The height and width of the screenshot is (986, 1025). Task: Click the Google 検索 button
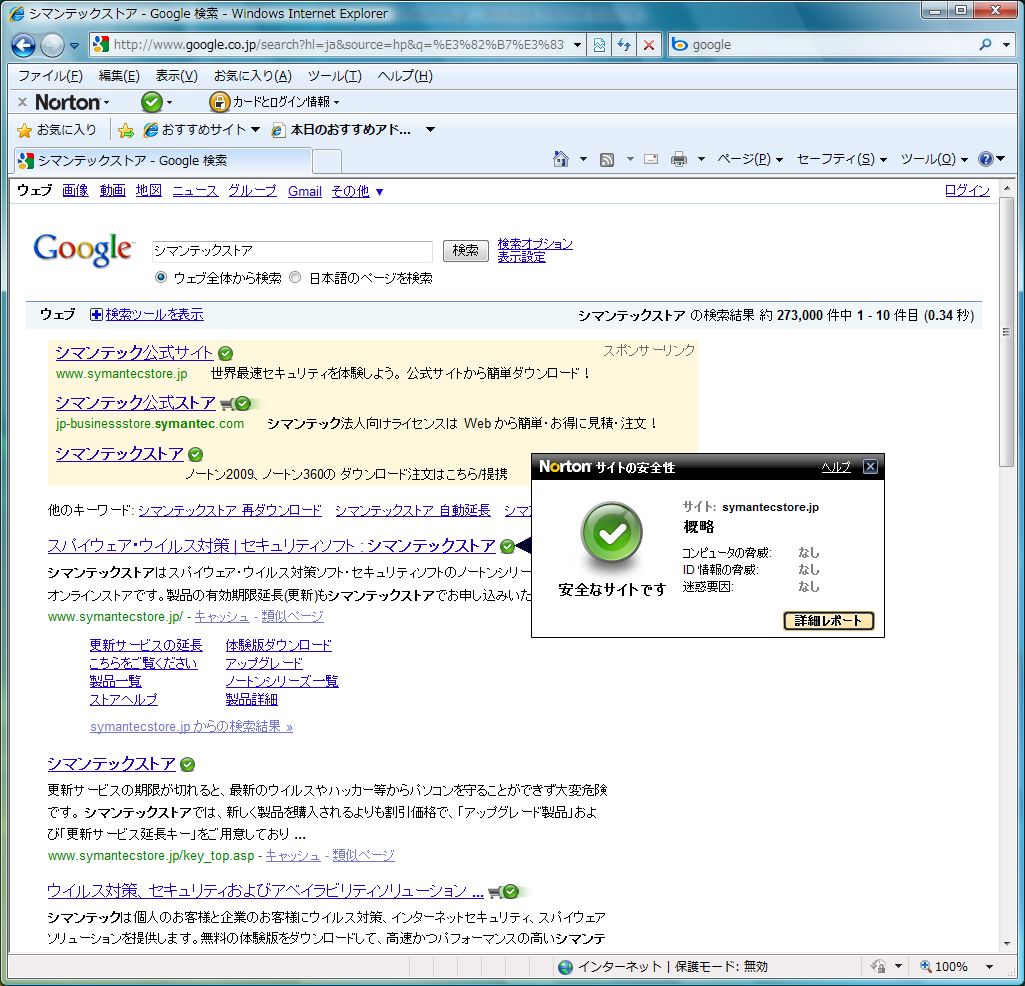pyautogui.click(x=465, y=250)
